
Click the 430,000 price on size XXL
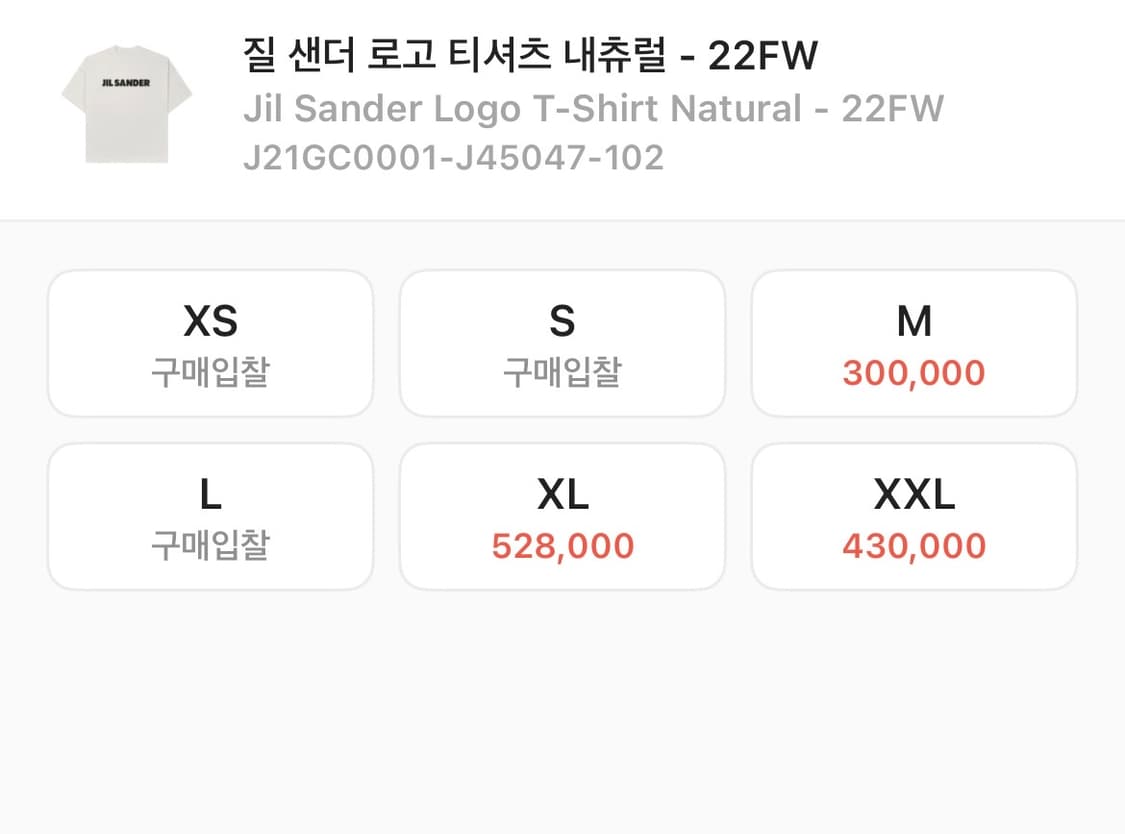pos(914,545)
